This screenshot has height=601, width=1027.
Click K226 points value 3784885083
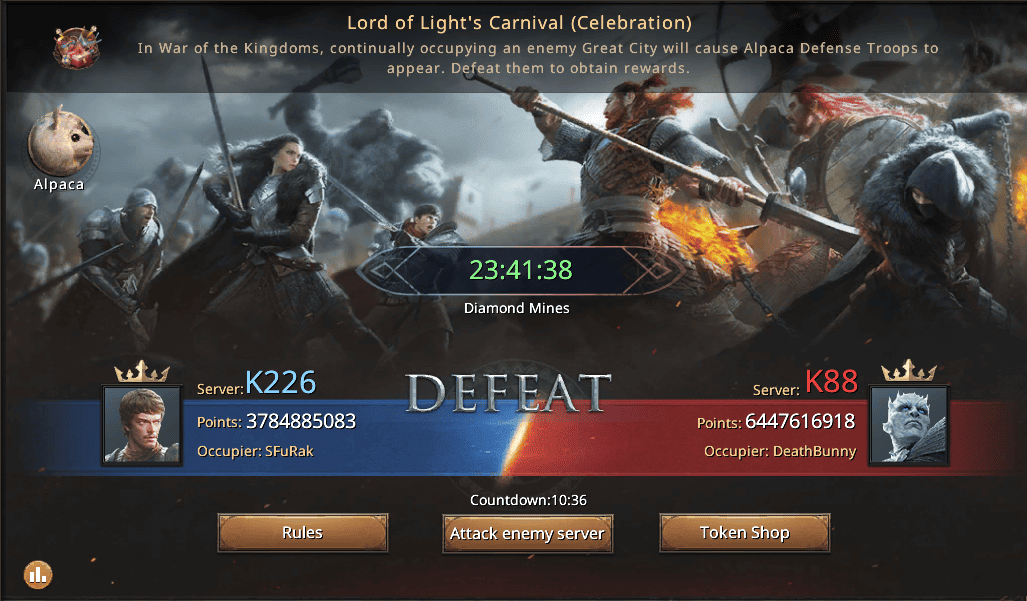coord(301,421)
